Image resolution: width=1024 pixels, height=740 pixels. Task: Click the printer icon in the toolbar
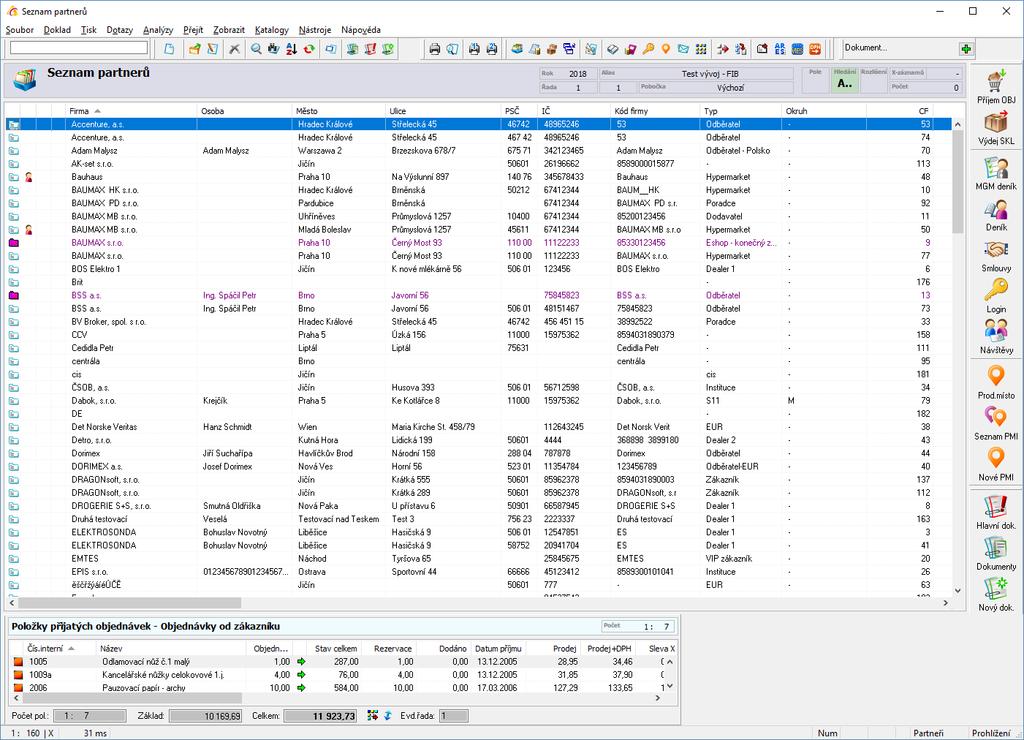point(434,49)
